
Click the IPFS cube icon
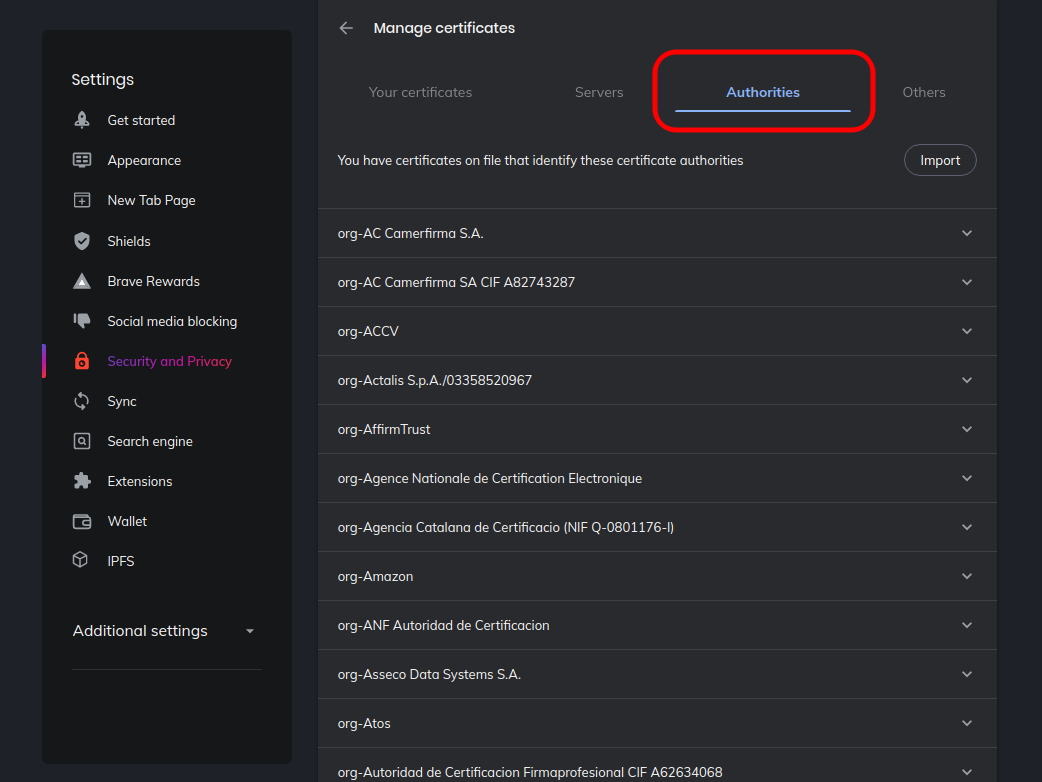82,561
